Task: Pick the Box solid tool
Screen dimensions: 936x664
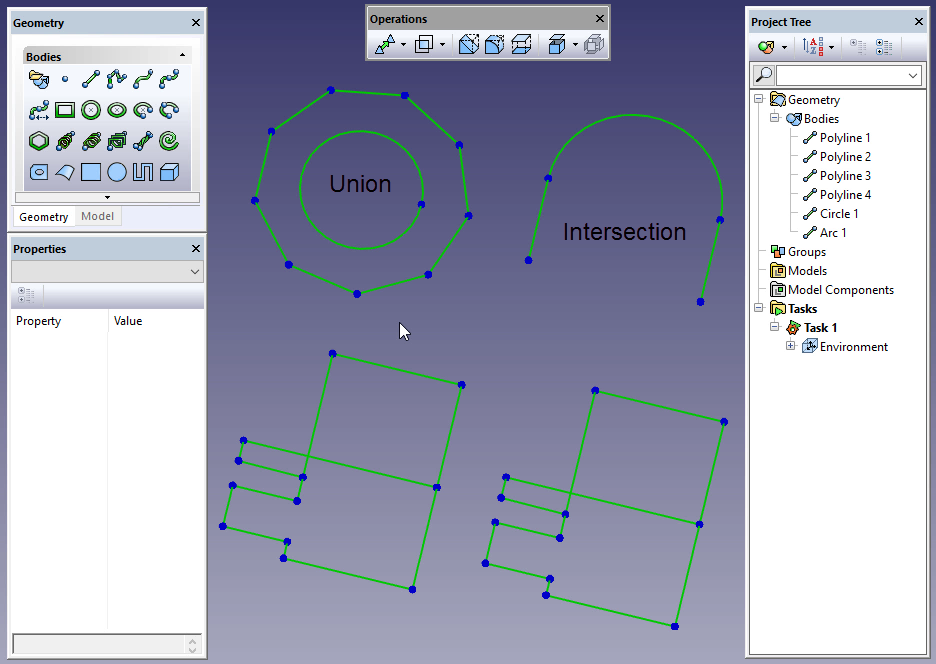Action: point(169,172)
